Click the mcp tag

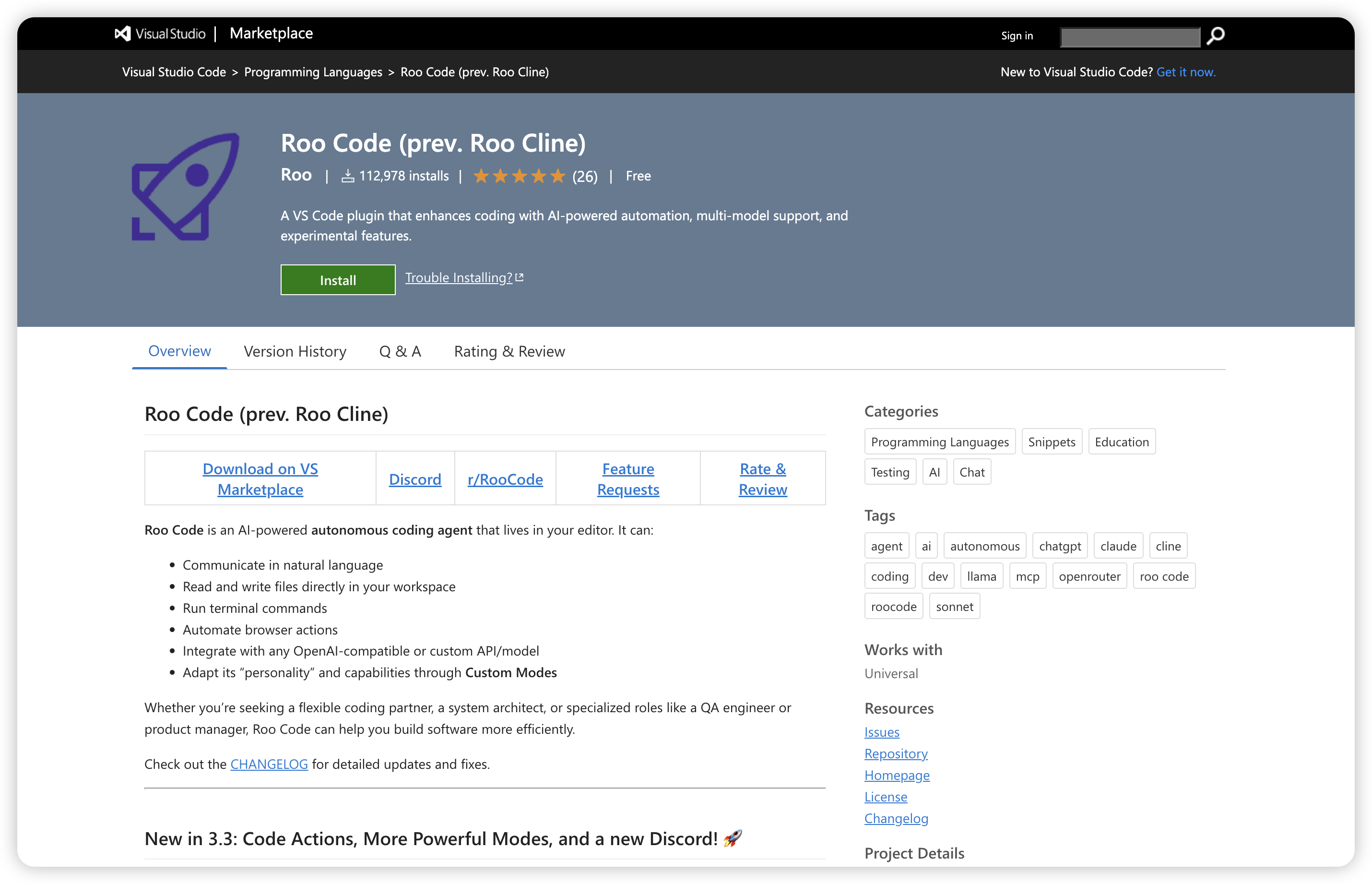1028,576
